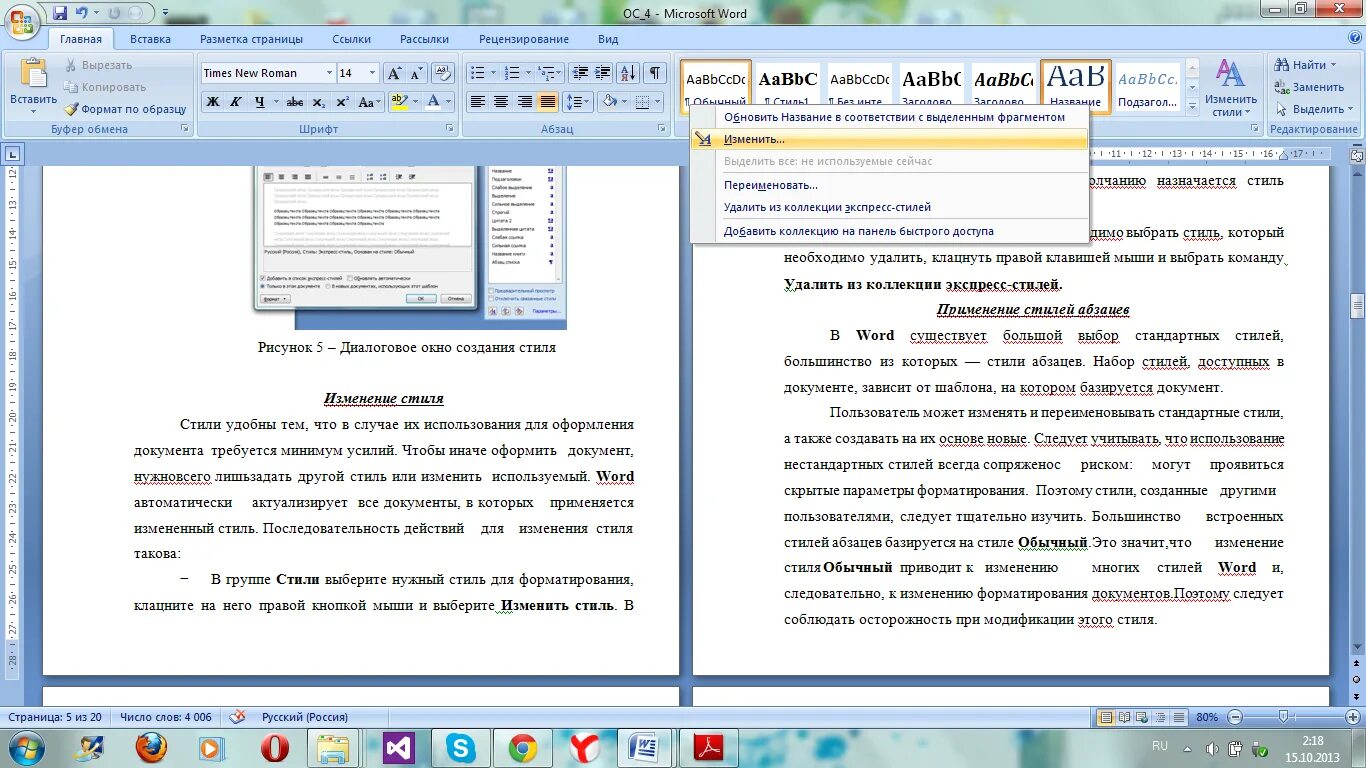Zoom out with minus button

tap(1237, 717)
